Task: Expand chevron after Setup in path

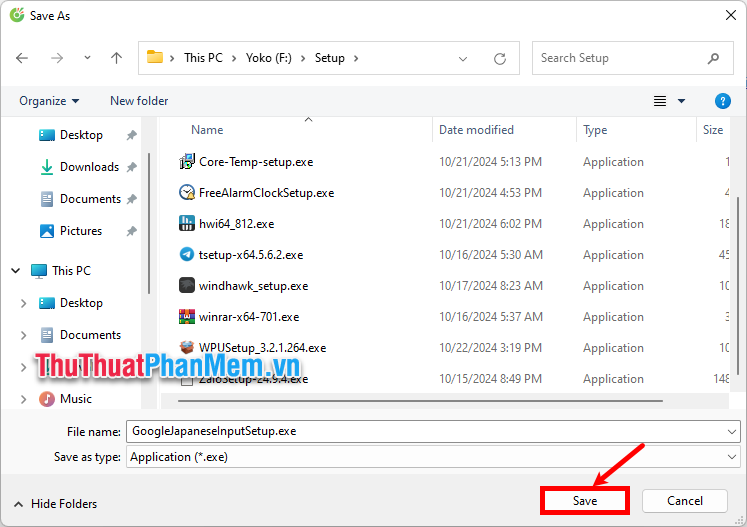Action: pos(356,58)
